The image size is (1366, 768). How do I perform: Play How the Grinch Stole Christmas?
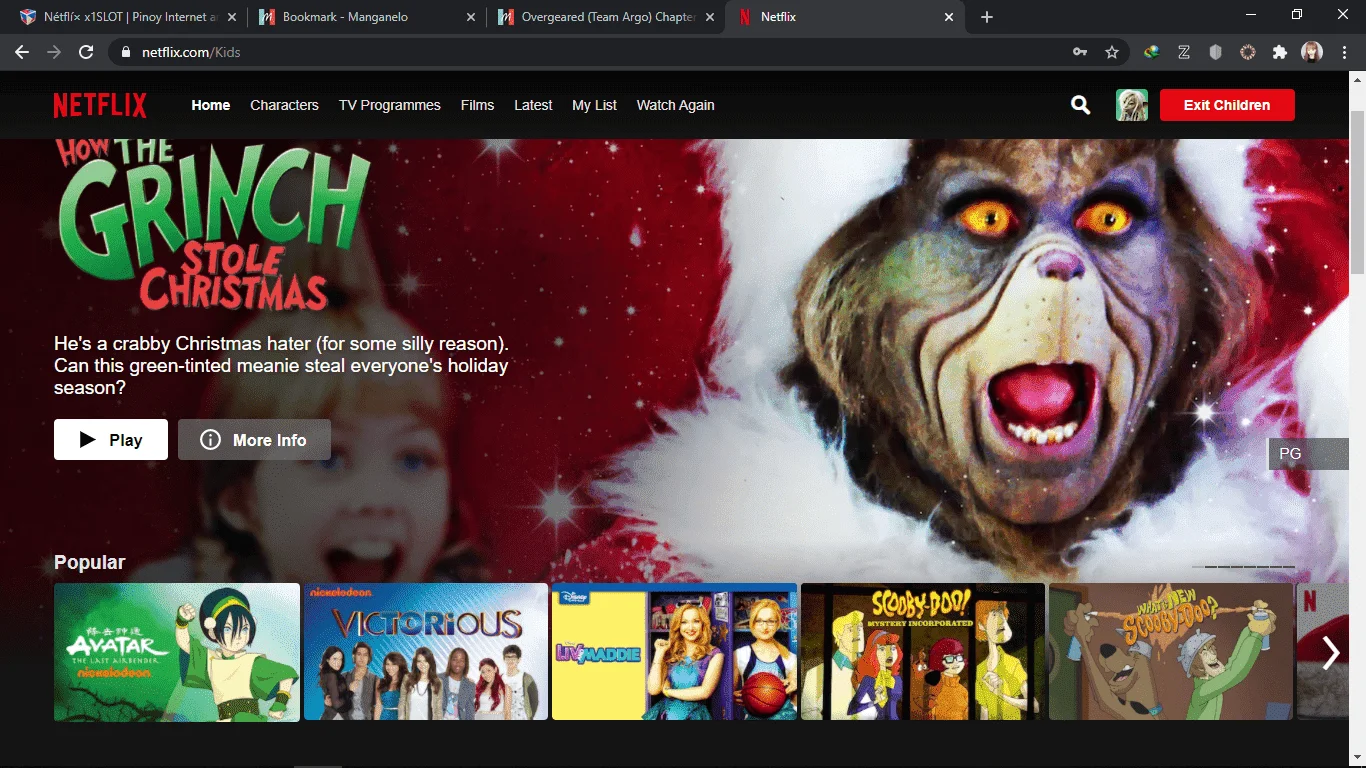111,440
